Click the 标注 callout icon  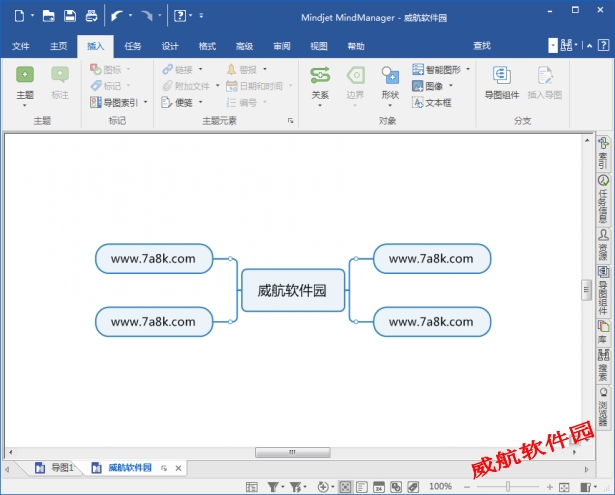point(60,75)
